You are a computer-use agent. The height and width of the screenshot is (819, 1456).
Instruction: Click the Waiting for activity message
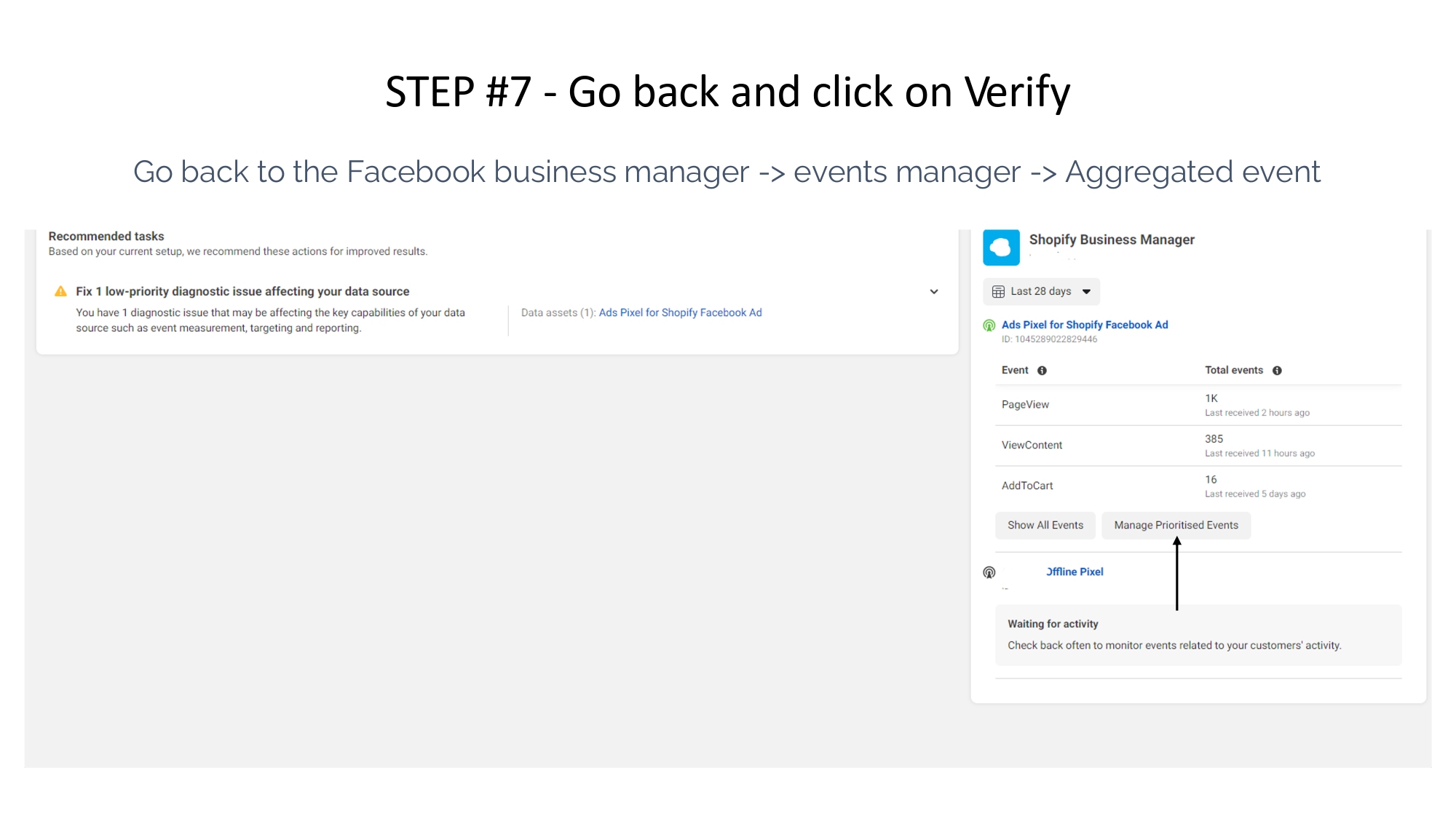(x=1198, y=635)
